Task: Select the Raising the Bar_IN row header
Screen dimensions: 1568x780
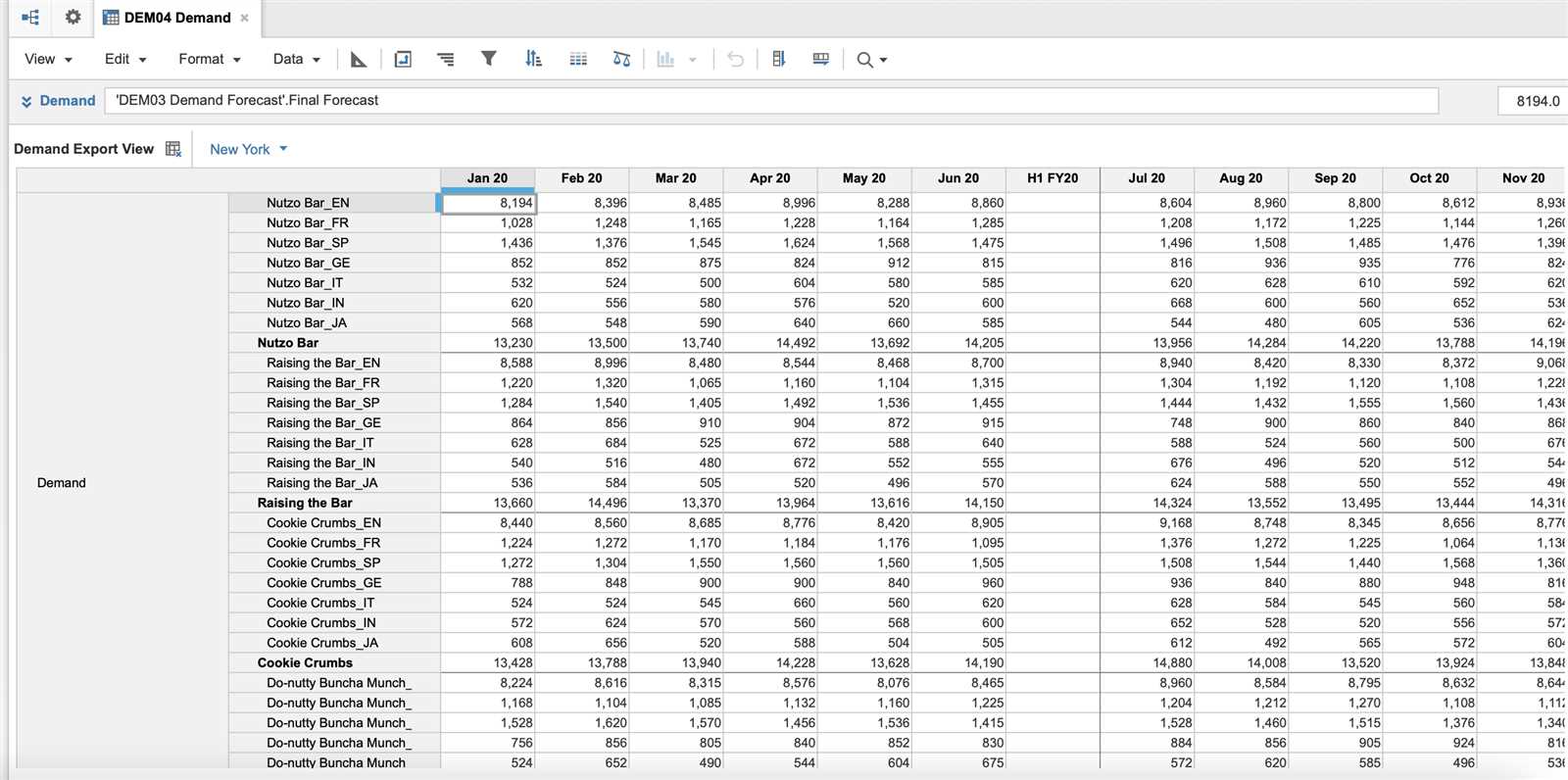Action: pos(334,463)
